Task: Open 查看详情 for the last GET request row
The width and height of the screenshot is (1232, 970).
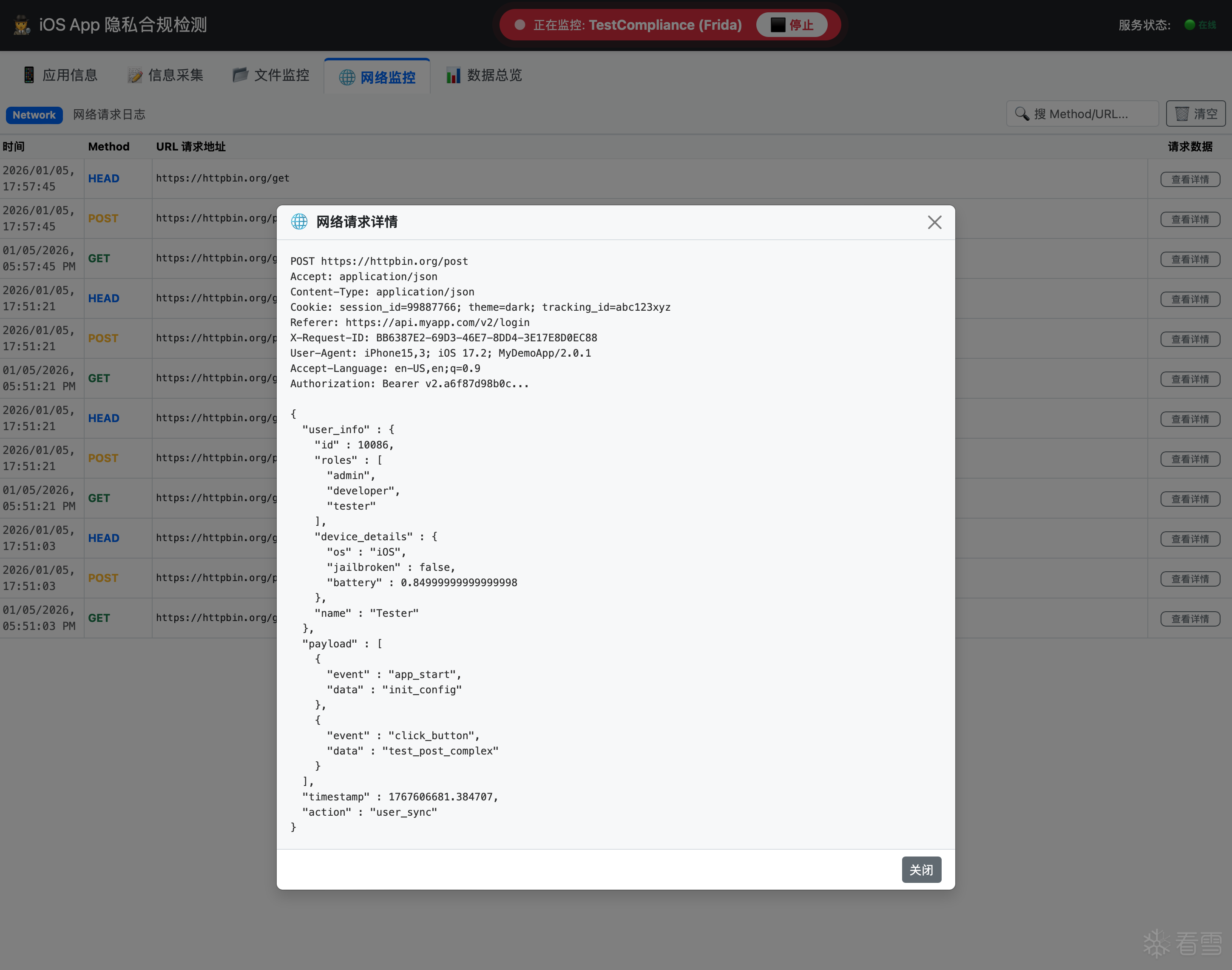Action: 1190,619
